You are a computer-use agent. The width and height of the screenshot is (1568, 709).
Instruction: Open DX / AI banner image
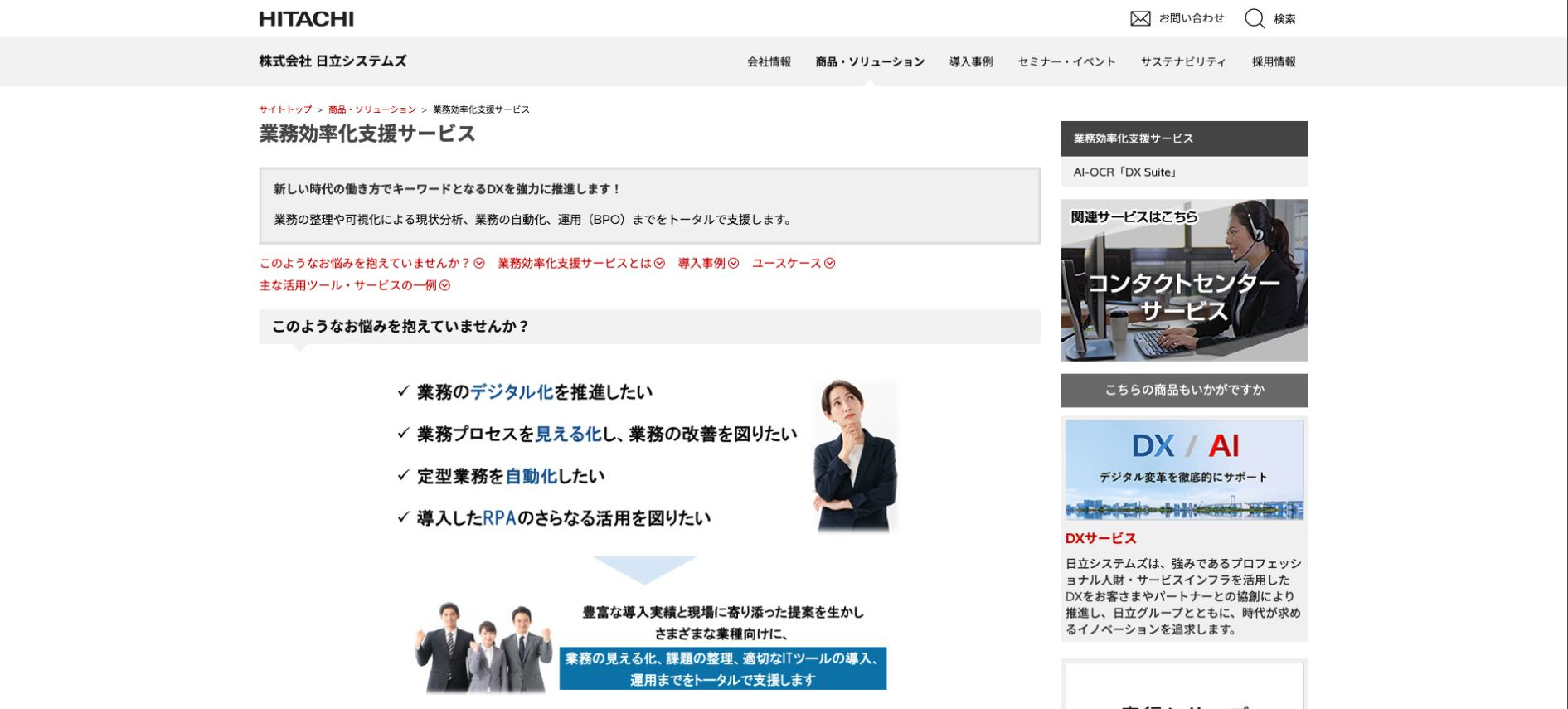click(1184, 469)
